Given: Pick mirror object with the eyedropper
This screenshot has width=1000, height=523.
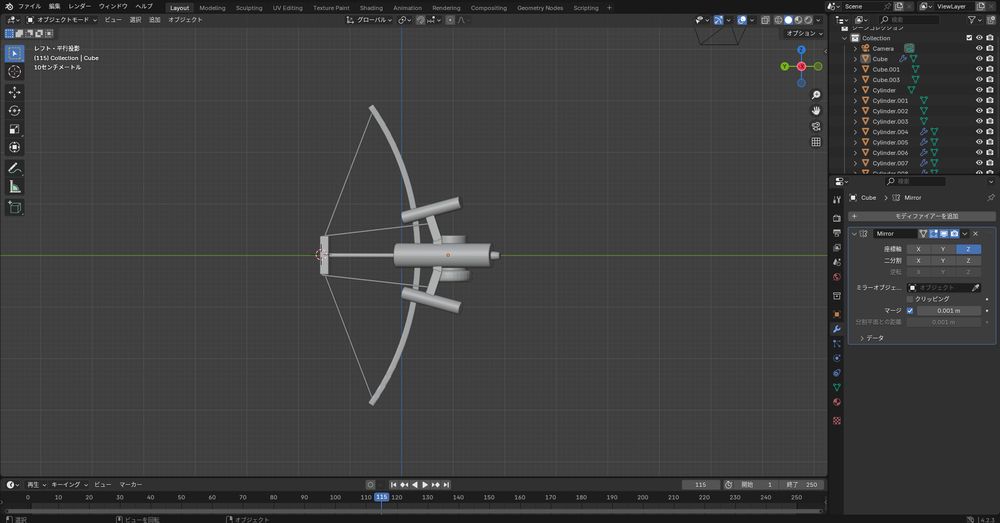Looking at the screenshot, I should click(975, 288).
